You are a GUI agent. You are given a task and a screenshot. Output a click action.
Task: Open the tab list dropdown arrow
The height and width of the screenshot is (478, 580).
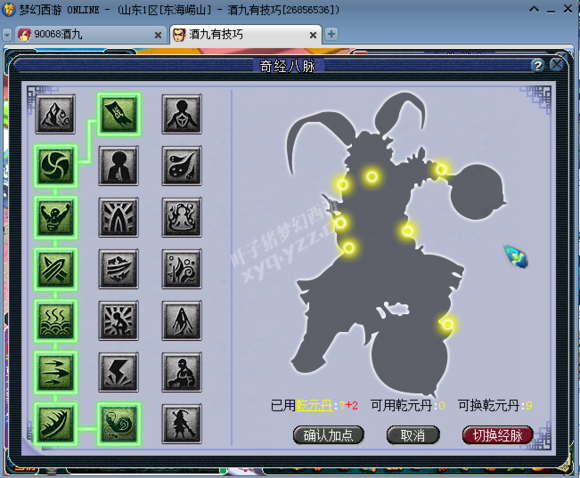click(x=7, y=35)
